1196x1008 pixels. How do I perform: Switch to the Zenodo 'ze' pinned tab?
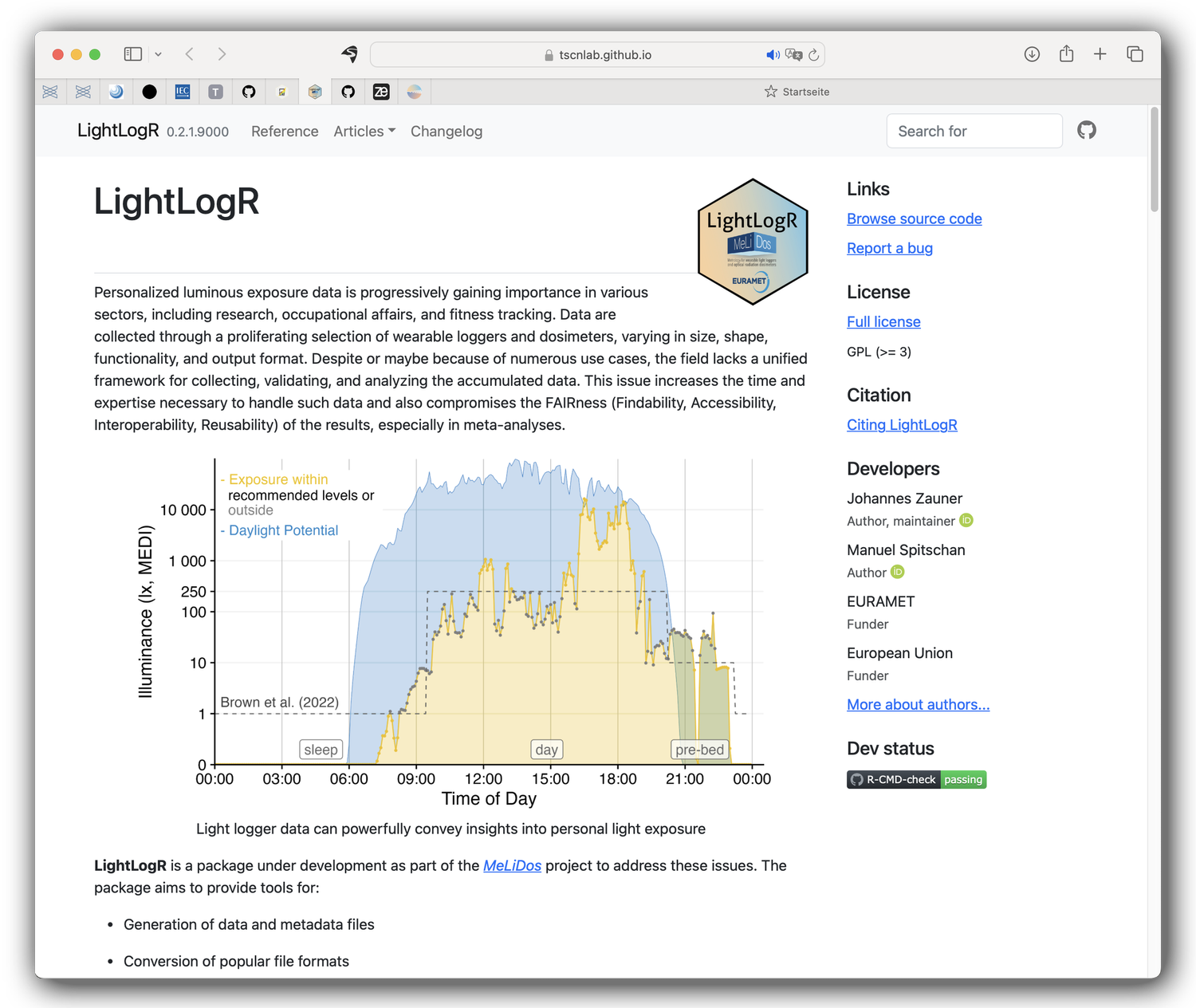coord(381,92)
